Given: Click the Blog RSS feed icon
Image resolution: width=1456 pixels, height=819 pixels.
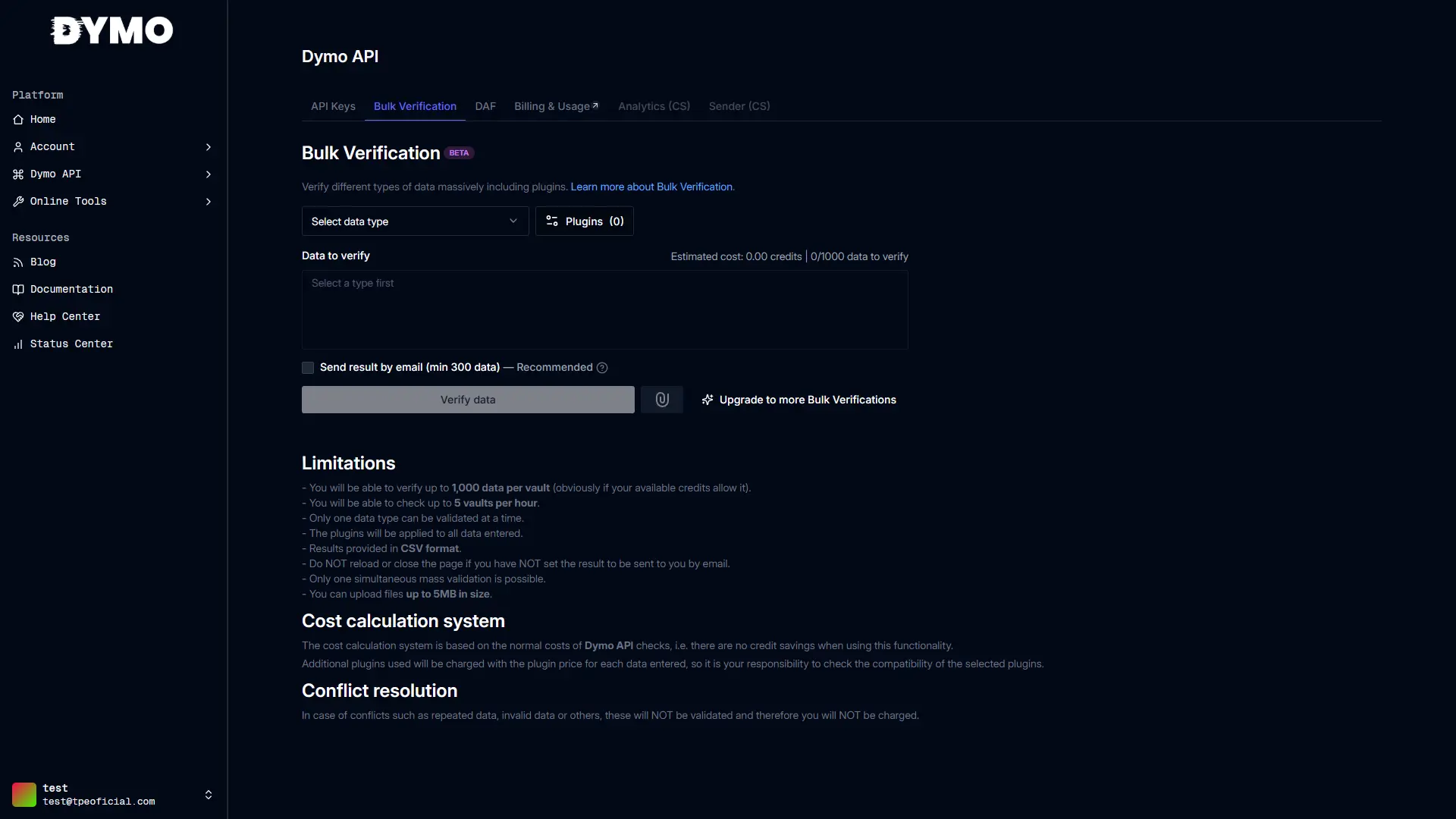Looking at the screenshot, I should coord(18,262).
